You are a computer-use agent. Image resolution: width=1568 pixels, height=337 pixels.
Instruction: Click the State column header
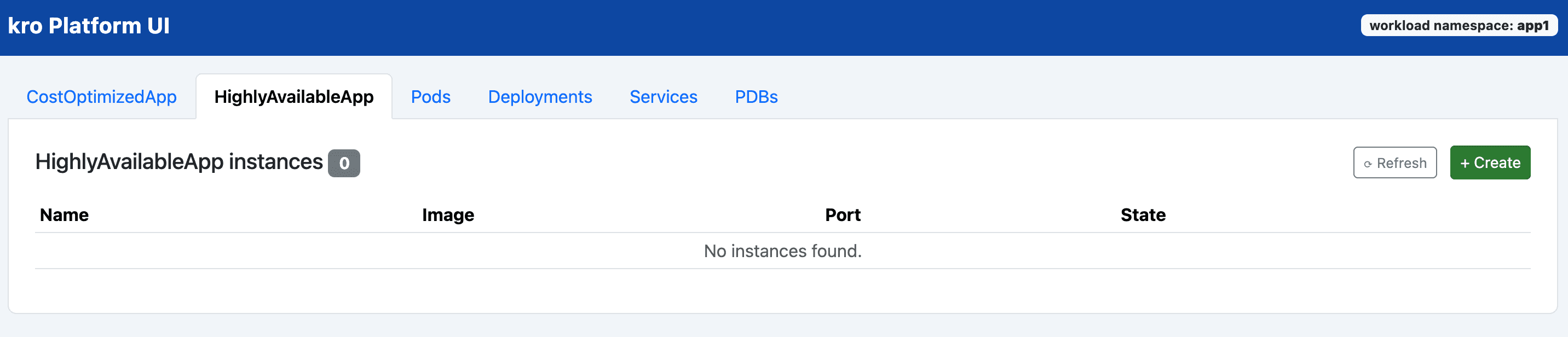pos(1143,215)
